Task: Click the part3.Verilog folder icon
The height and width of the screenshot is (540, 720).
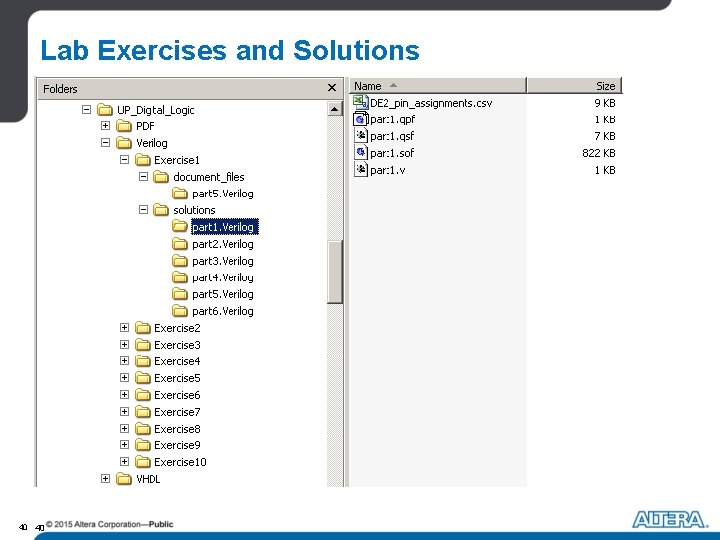Action: pos(180,261)
